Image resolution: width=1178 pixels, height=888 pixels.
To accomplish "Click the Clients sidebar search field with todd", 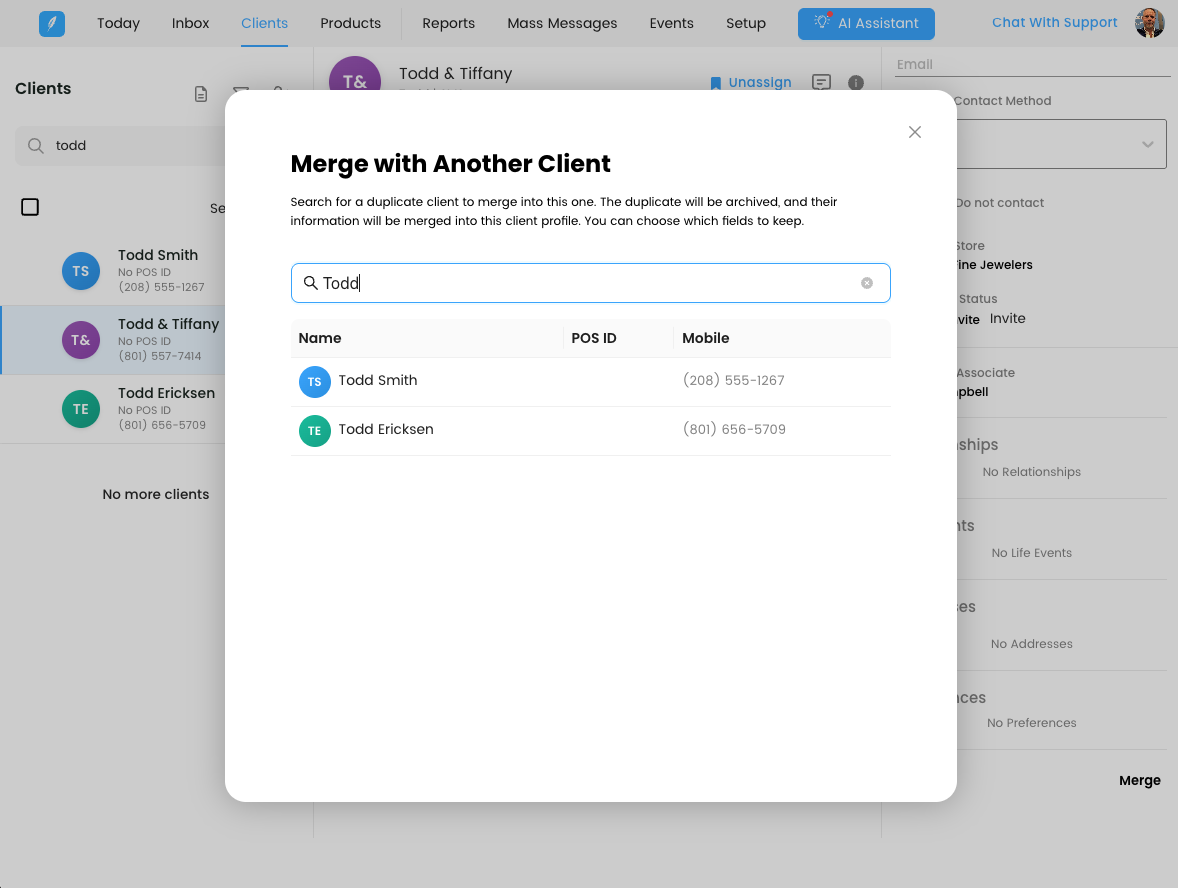I will (x=120, y=146).
